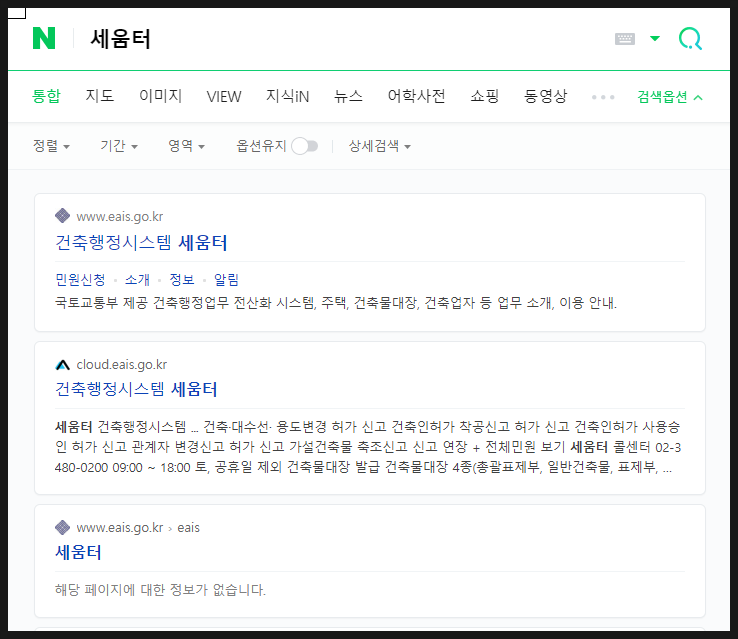This screenshot has width=738, height=639.
Task: Open first 건축행정시스템 세움터 result title
Action: (141, 243)
